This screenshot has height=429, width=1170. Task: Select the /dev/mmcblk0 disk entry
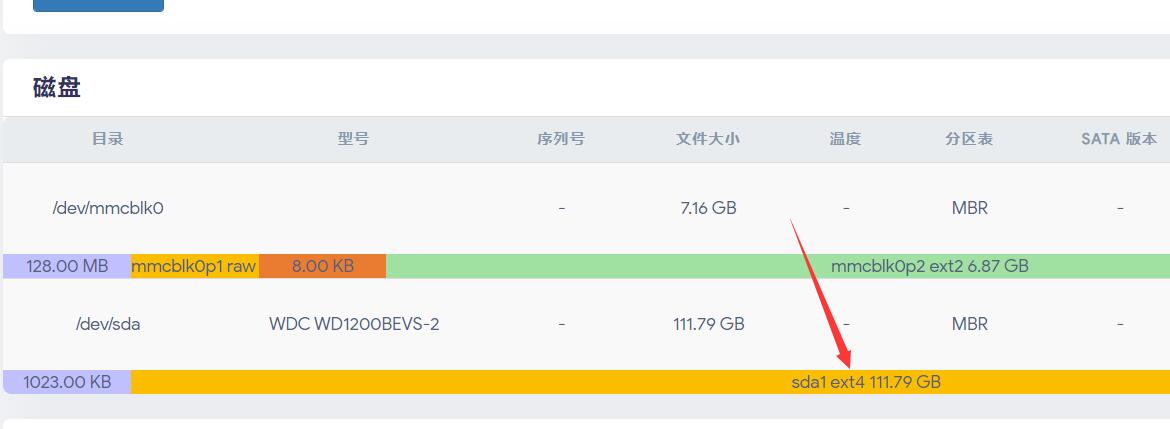click(107, 208)
